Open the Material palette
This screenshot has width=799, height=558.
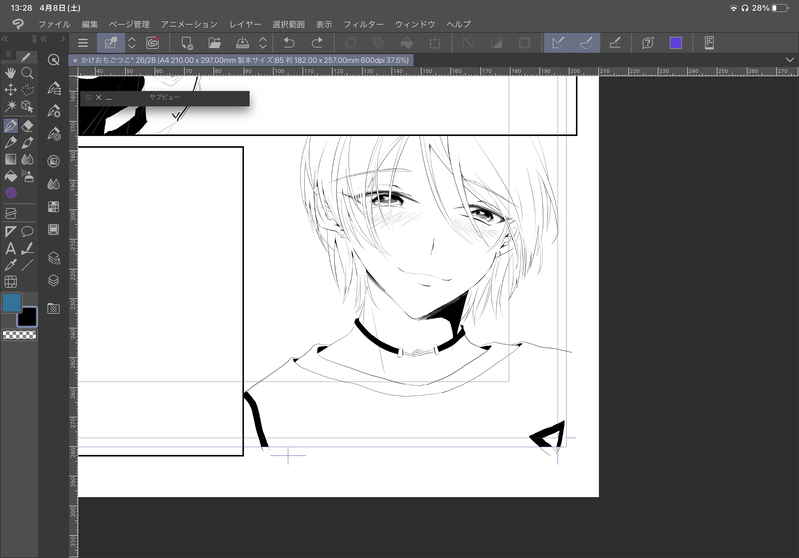[x=54, y=308]
